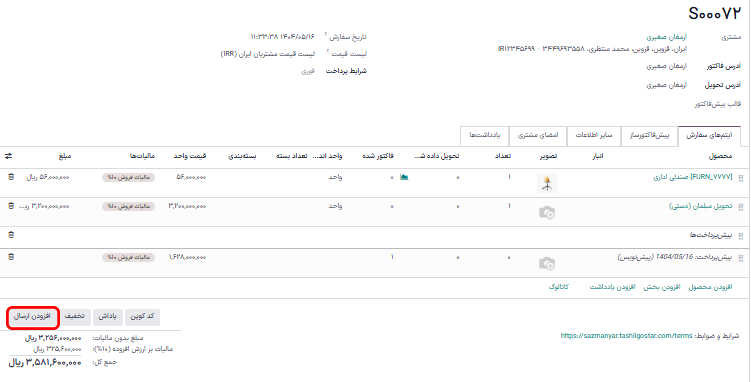Click the تحویل مبلمان row drag handle
The image size is (751, 382).
(x=740, y=207)
